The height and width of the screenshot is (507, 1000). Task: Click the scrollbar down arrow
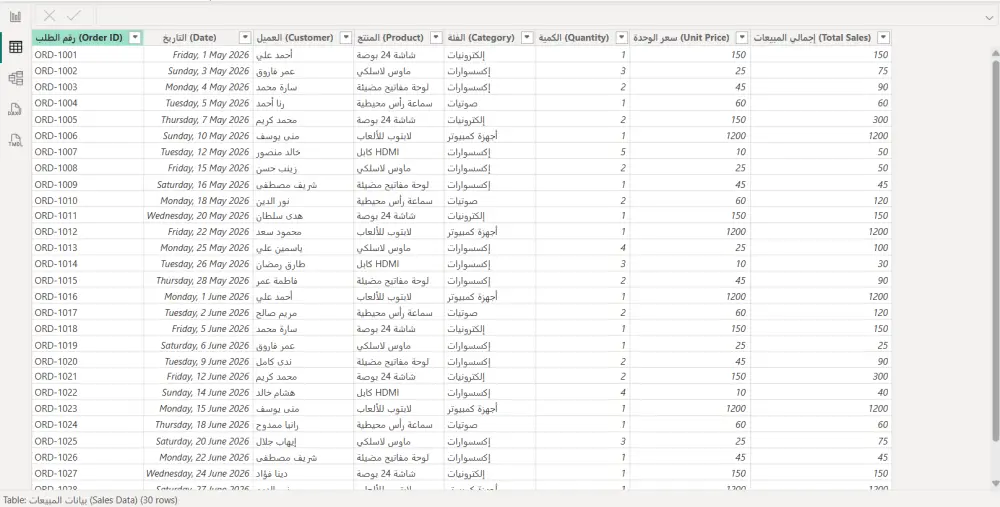point(996,484)
